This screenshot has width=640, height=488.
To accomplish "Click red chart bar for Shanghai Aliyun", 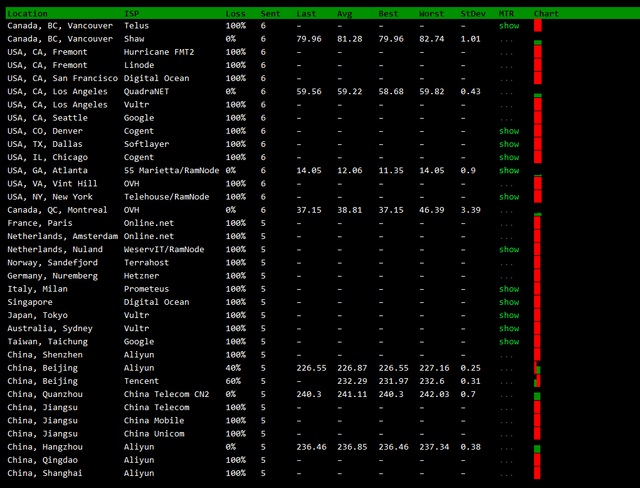I will pyautogui.click(x=537, y=472).
